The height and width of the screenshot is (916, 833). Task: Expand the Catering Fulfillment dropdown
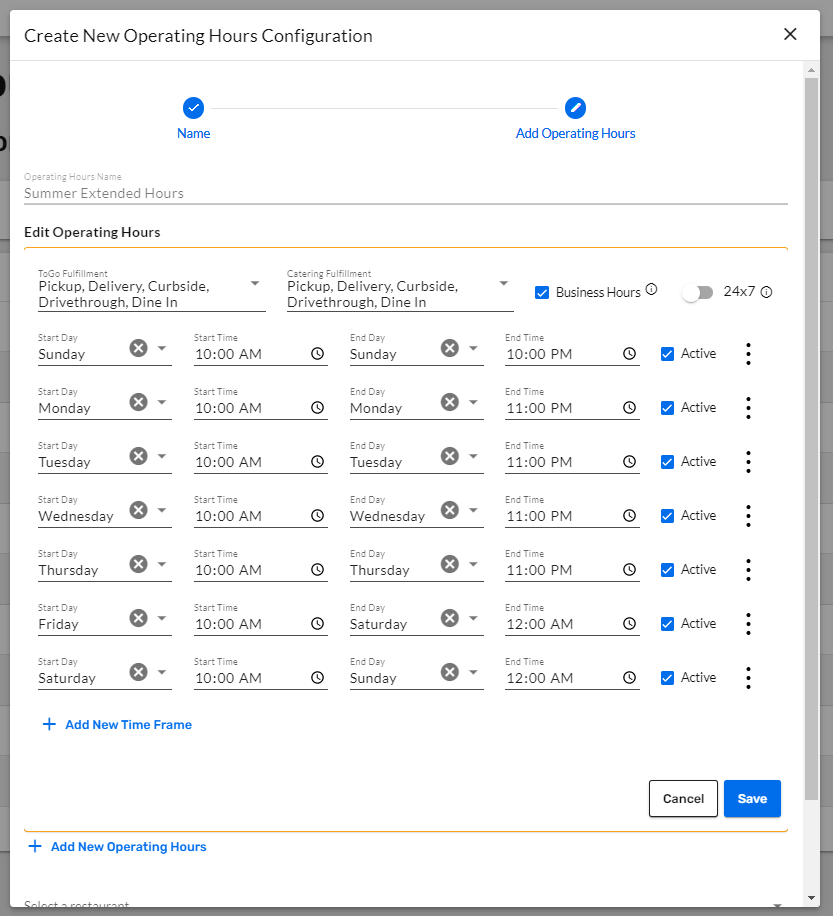pyautogui.click(x=504, y=283)
